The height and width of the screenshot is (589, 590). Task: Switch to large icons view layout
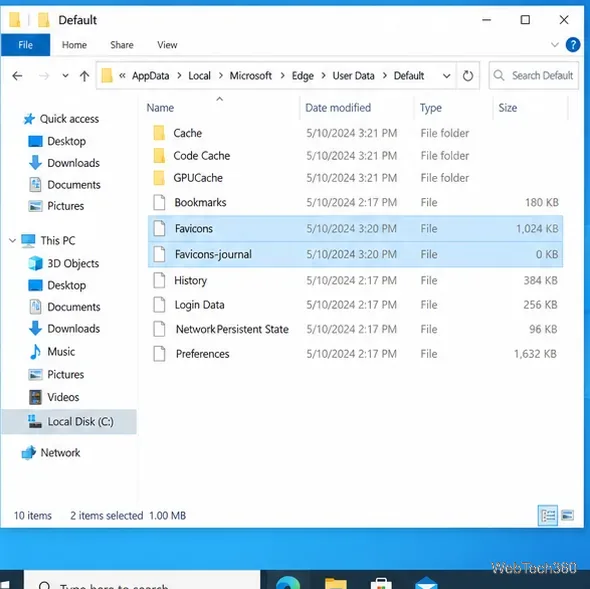[x=567, y=515]
